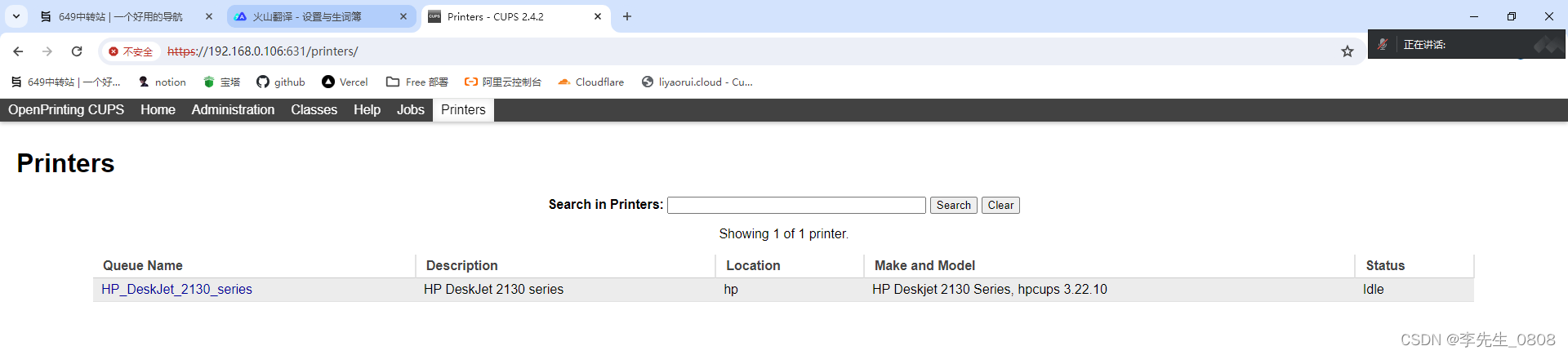Expand the tab search dropdown arrow

[16, 16]
